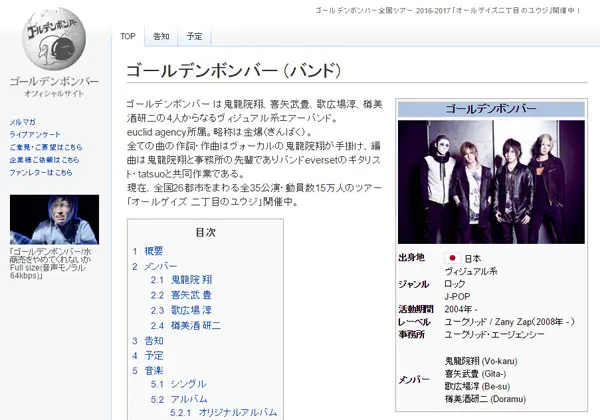
Task: Click 日本 in the infobox
Action: tap(472, 259)
